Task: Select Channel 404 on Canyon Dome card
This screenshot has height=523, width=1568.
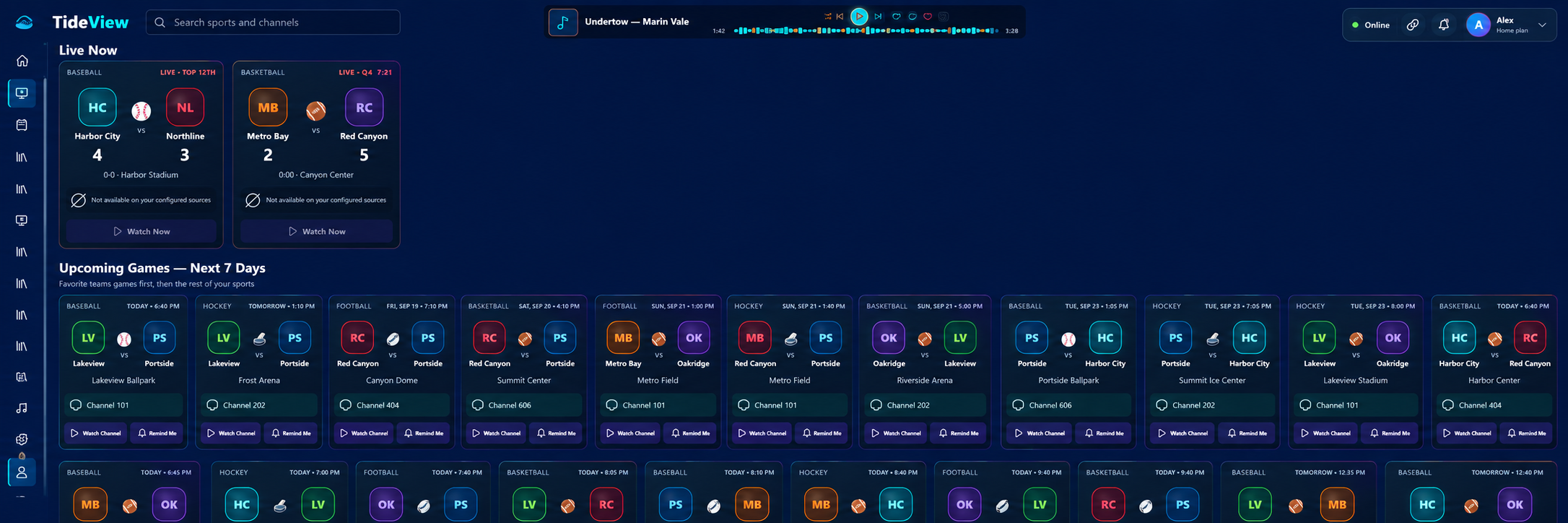Action: tap(391, 405)
